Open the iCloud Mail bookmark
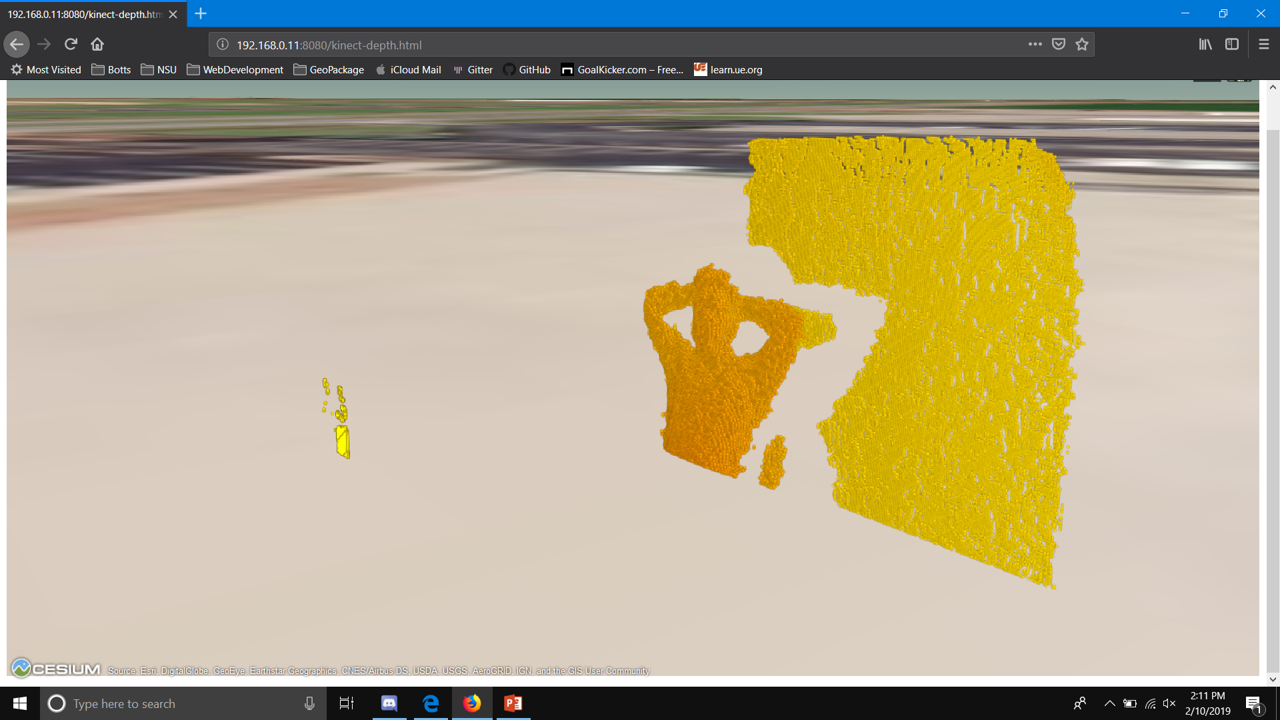This screenshot has height=720, width=1280. [408, 70]
